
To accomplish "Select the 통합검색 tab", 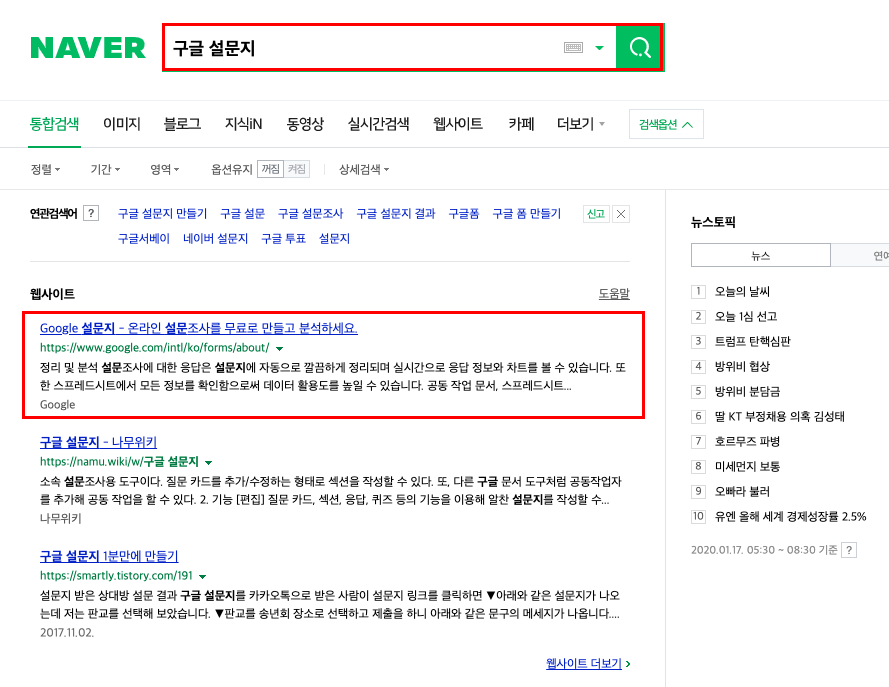I will point(54,124).
